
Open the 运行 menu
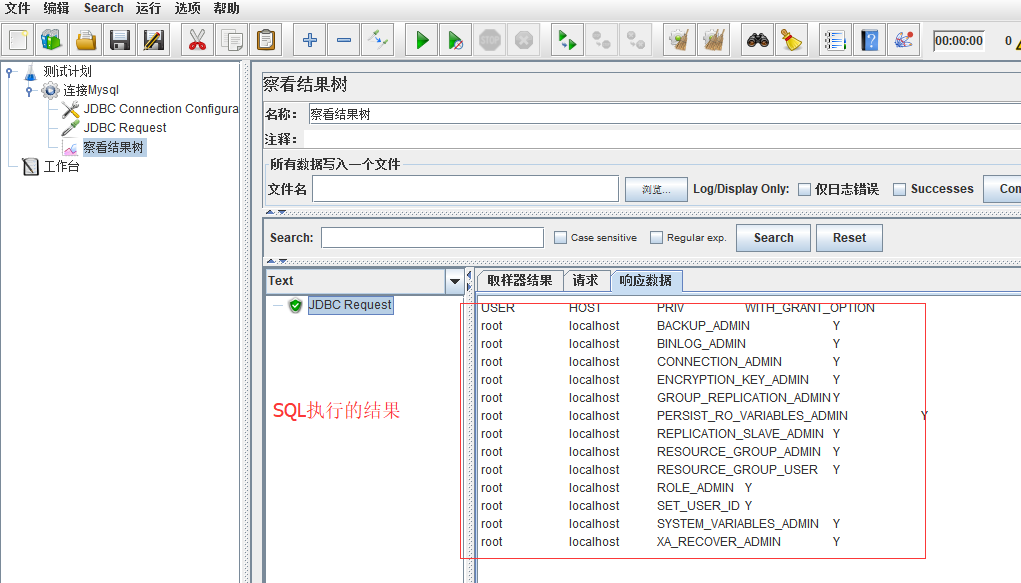coord(148,8)
